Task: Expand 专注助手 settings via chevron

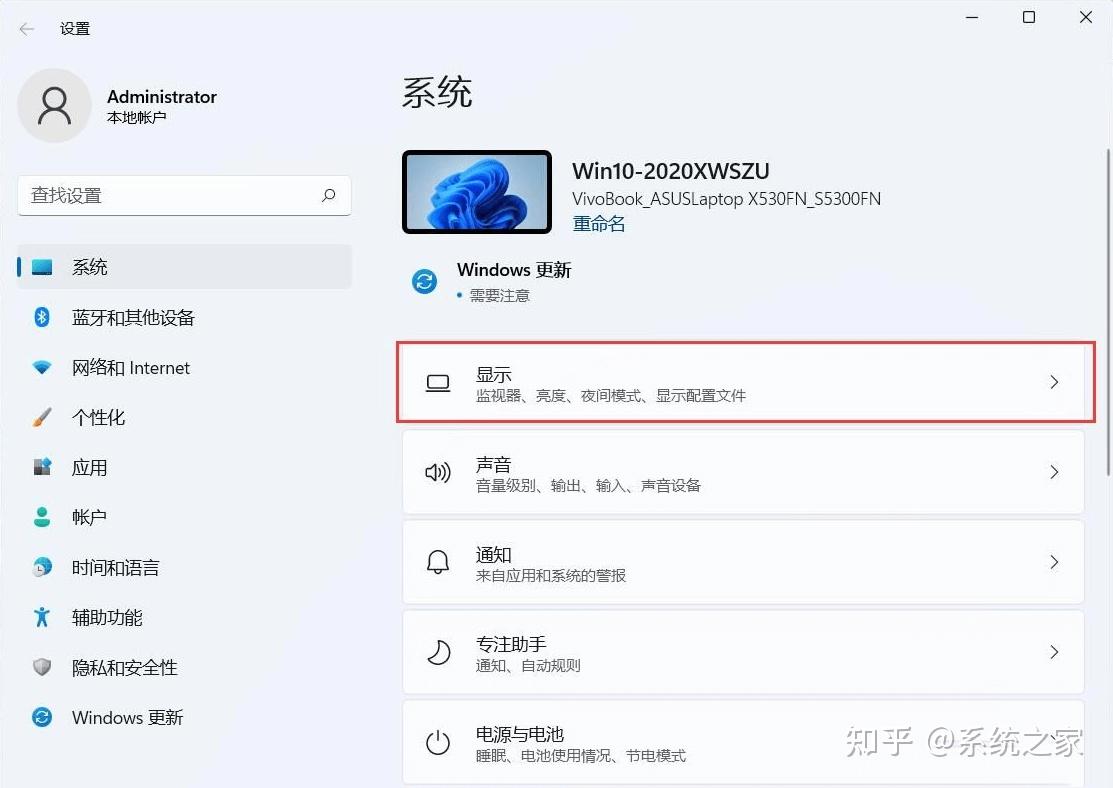Action: click(1054, 652)
